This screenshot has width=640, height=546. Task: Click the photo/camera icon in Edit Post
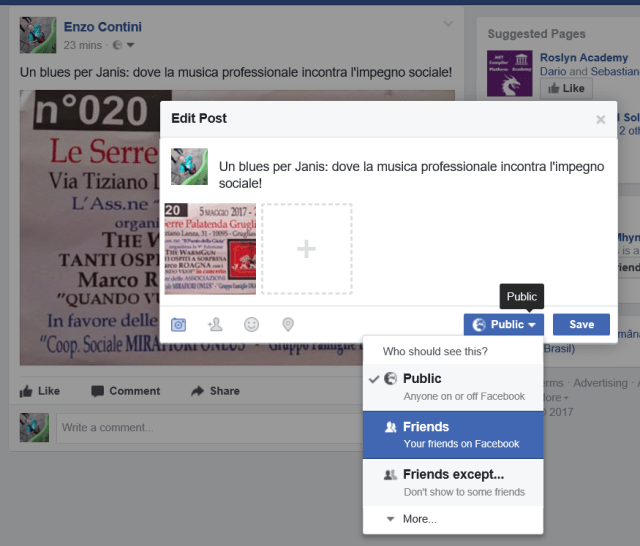178,325
